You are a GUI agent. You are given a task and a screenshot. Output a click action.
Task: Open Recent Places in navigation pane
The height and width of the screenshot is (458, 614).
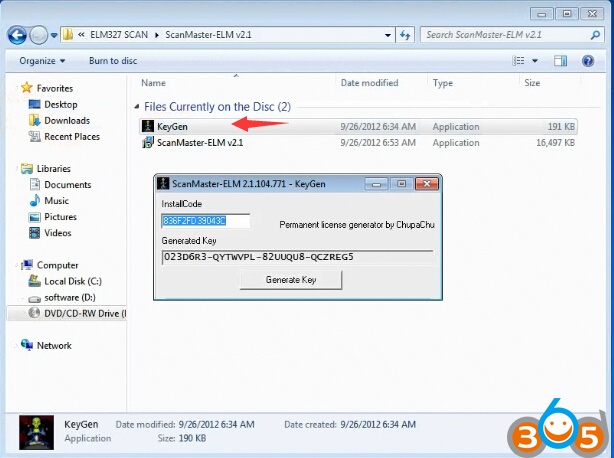tap(72, 137)
